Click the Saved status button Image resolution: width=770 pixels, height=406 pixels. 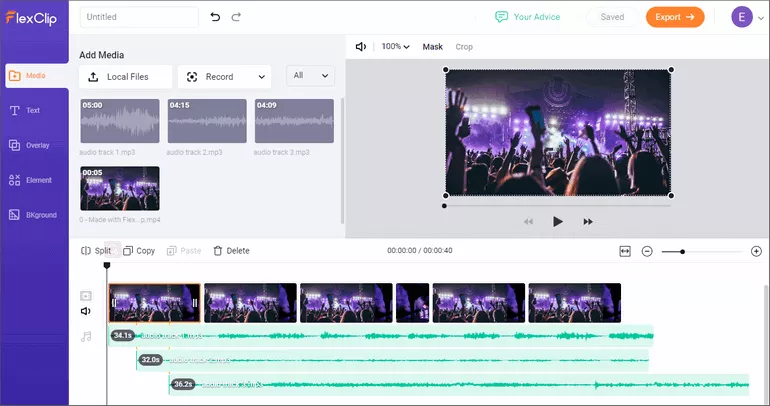pyautogui.click(x=612, y=17)
